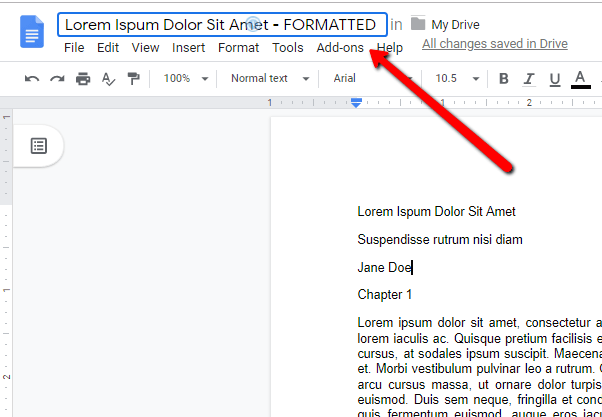
Task: Click the All changes saved in Drive link
Action: point(495,44)
